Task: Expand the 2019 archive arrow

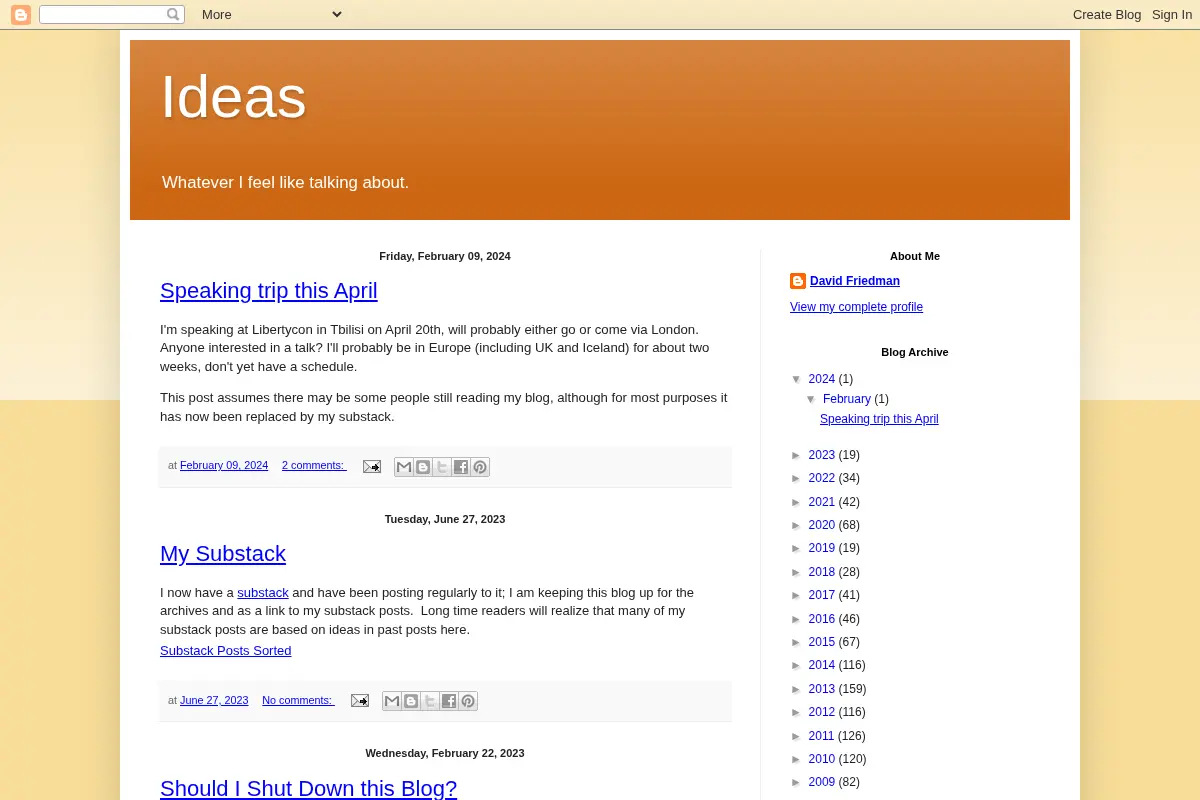Action: (797, 548)
